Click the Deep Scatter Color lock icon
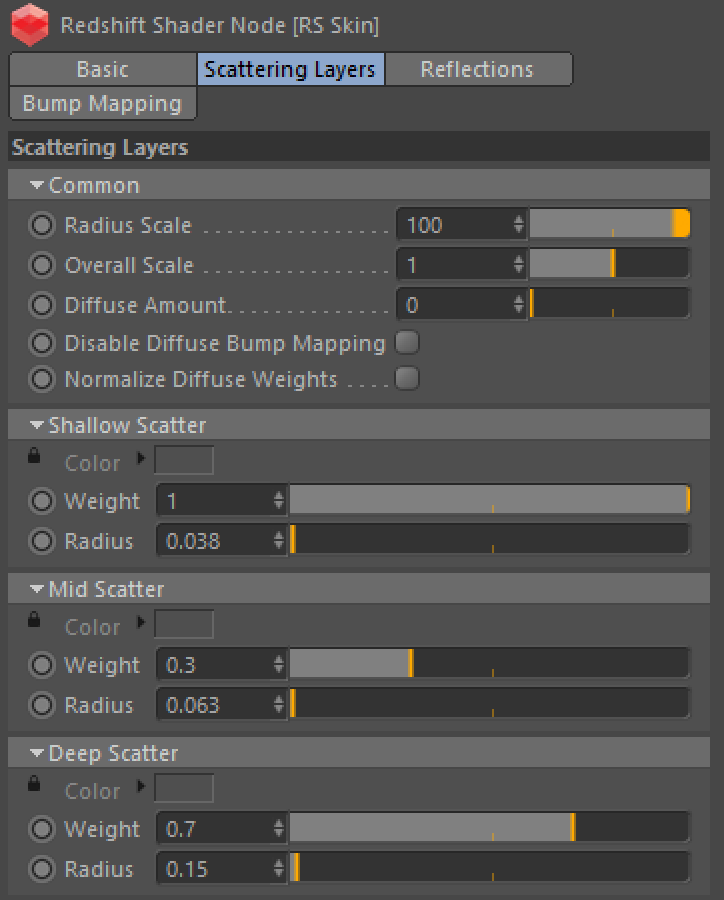724x900 pixels. pyautogui.click(x=34, y=784)
